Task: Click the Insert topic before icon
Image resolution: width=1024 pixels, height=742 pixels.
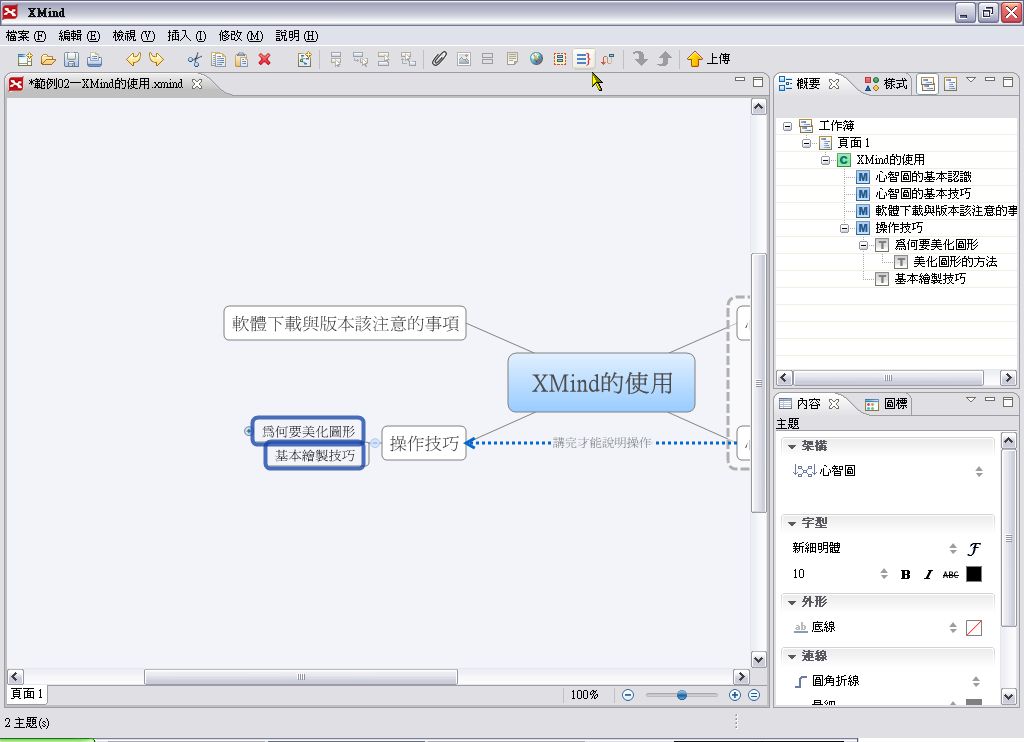Action: coord(384,59)
